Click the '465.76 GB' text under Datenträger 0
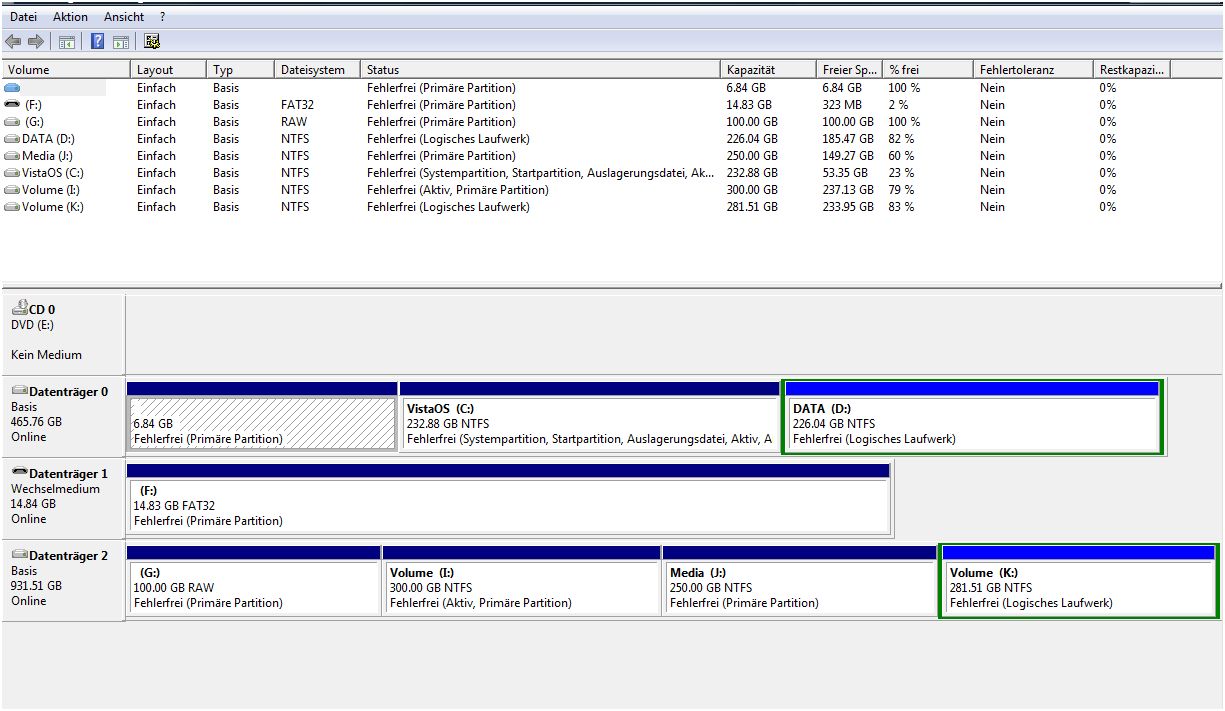 pyautogui.click(x=36, y=422)
